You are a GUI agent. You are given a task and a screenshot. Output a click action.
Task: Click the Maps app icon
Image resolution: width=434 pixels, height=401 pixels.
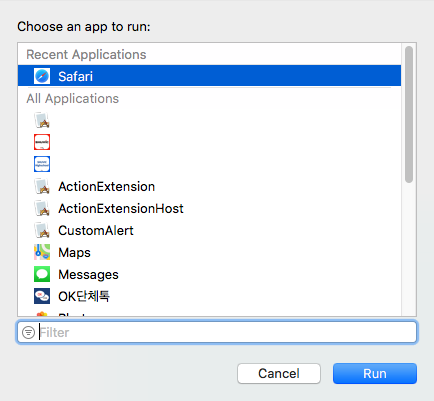pyautogui.click(x=42, y=252)
